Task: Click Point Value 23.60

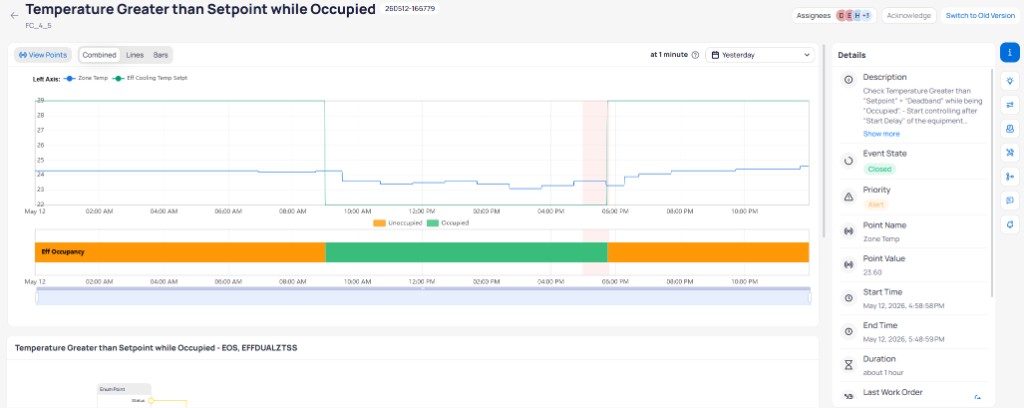Action: coord(871,274)
